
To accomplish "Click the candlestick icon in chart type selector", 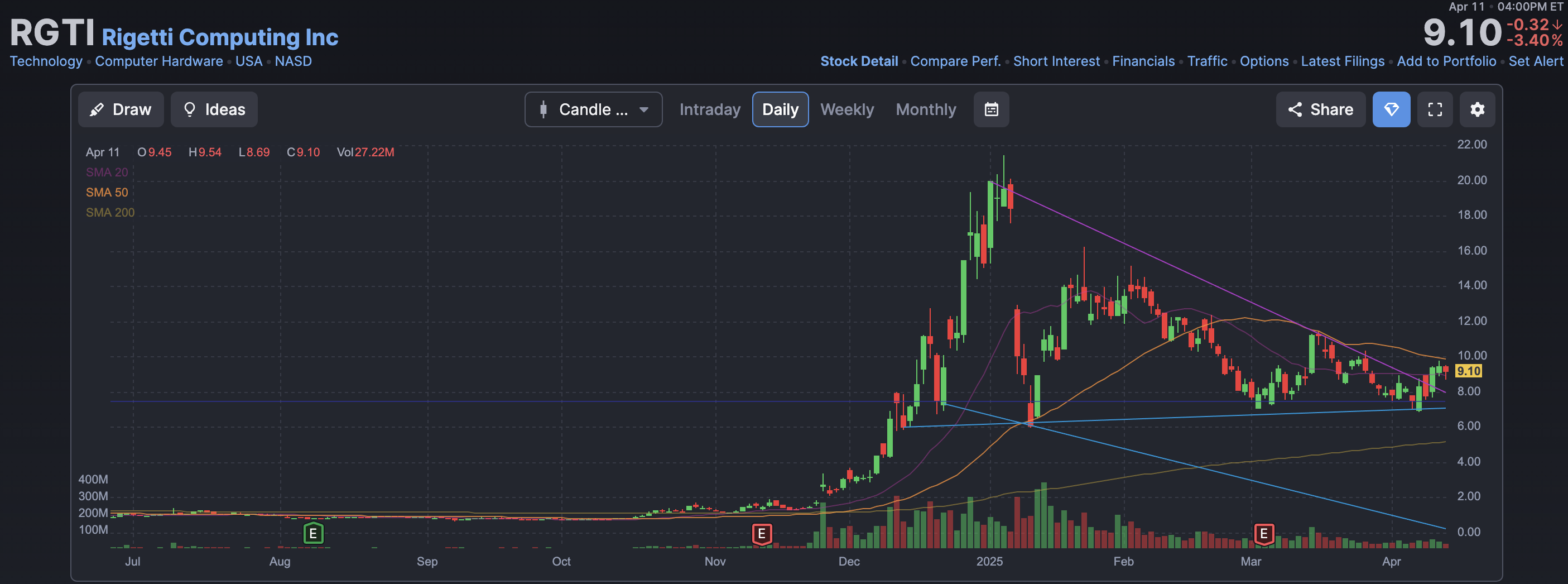I will click(x=543, y=109).
